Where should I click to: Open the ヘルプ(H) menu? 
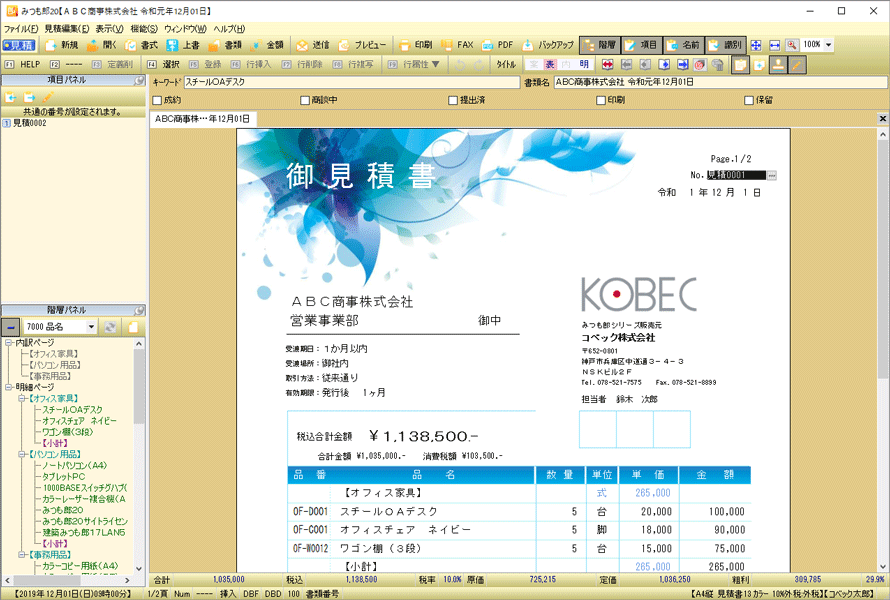[229, 29]
